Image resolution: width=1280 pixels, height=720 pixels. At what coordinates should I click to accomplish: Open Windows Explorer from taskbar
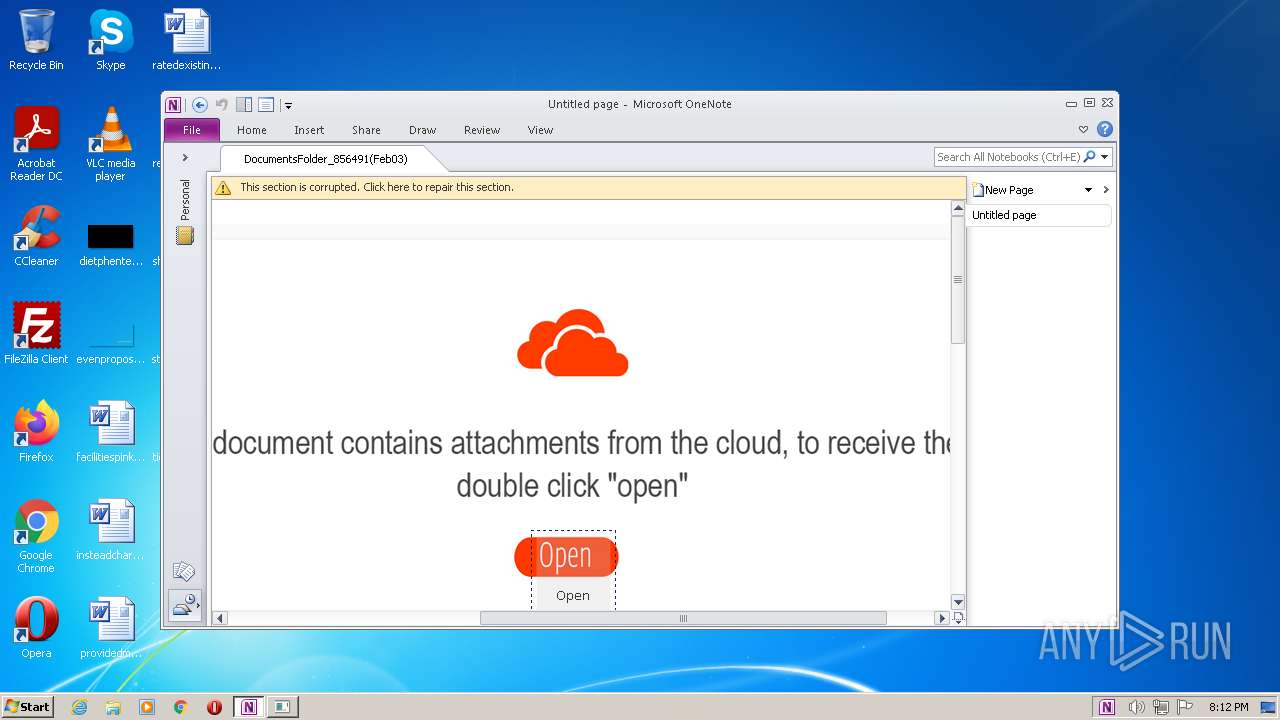coord(113,707)
